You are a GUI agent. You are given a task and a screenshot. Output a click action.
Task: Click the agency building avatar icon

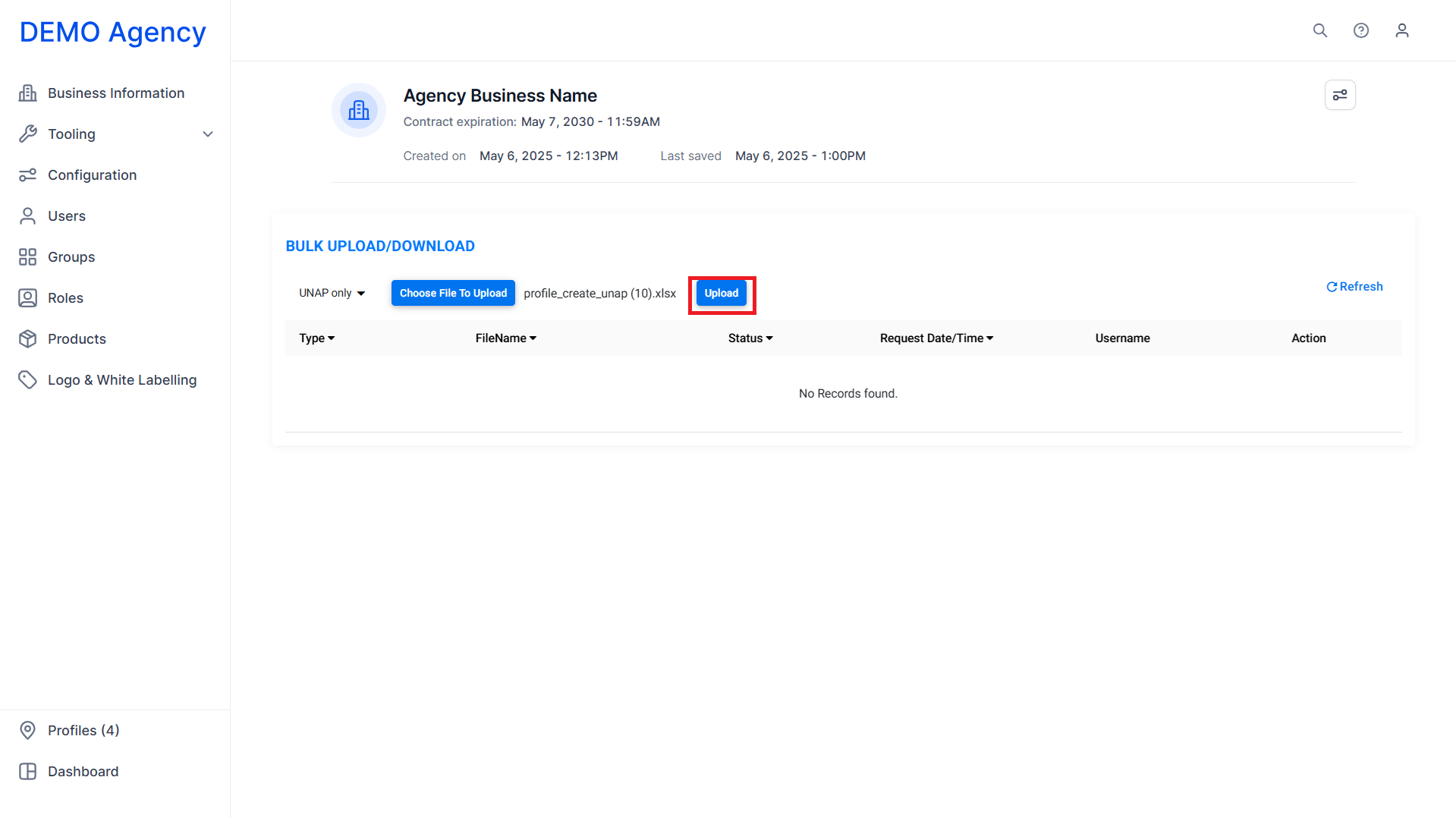click(x=359, y=110)
